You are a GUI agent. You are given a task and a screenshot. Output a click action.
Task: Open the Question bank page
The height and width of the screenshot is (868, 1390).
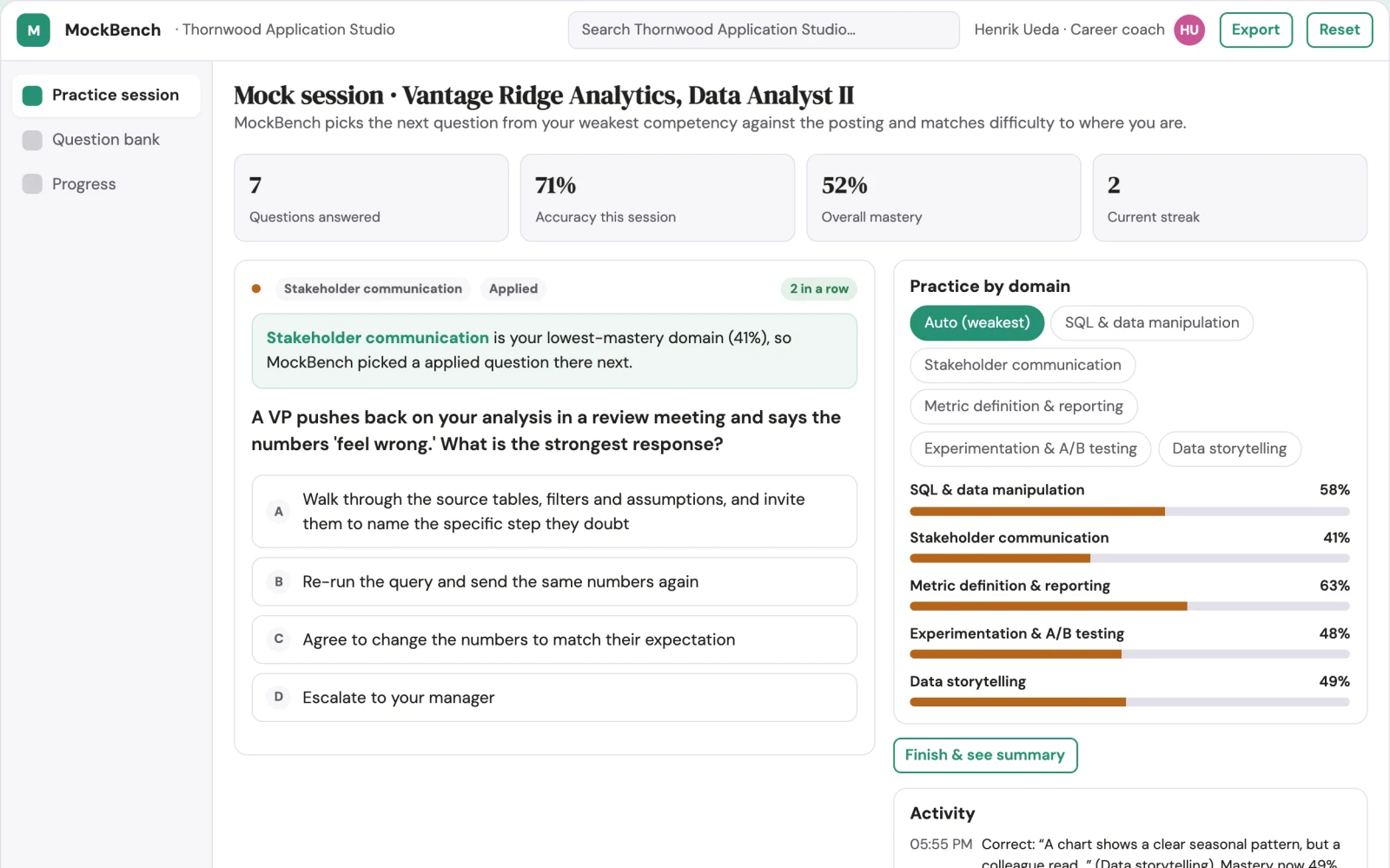point(106,140)
